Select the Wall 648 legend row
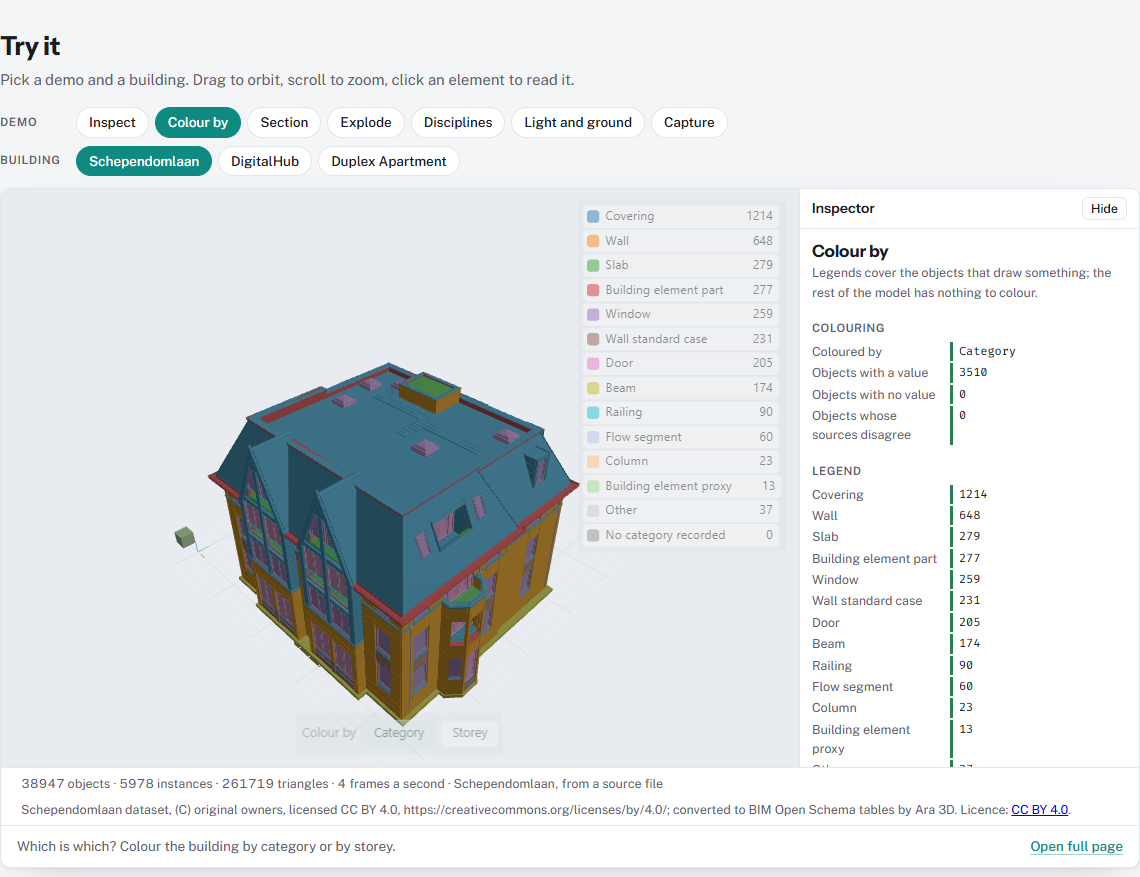This screenshot has width=1140, height=877. [x=681, y=241]
